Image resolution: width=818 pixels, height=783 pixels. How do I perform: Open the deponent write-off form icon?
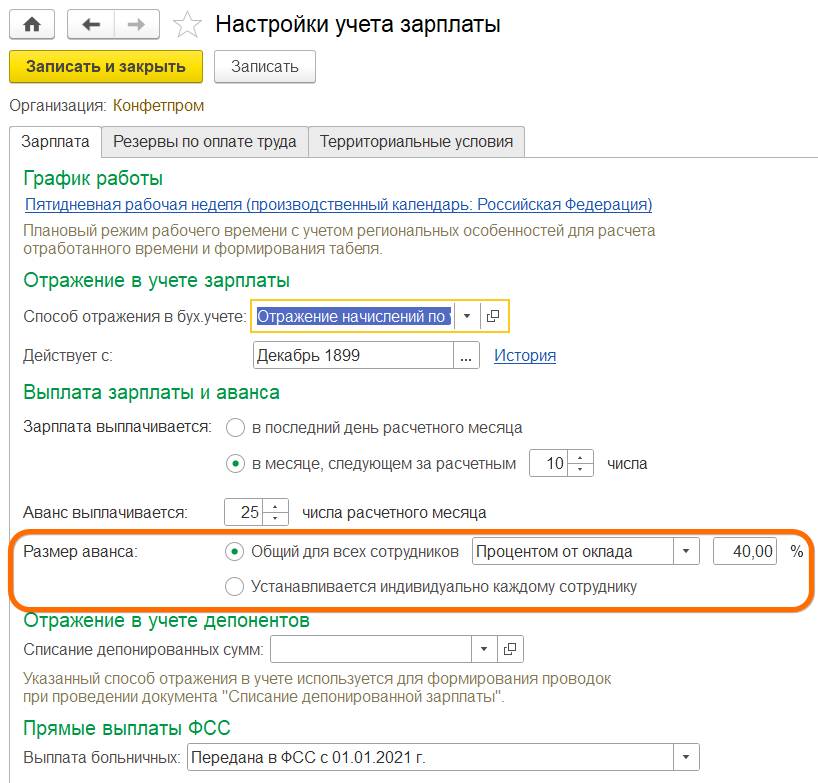510,650
